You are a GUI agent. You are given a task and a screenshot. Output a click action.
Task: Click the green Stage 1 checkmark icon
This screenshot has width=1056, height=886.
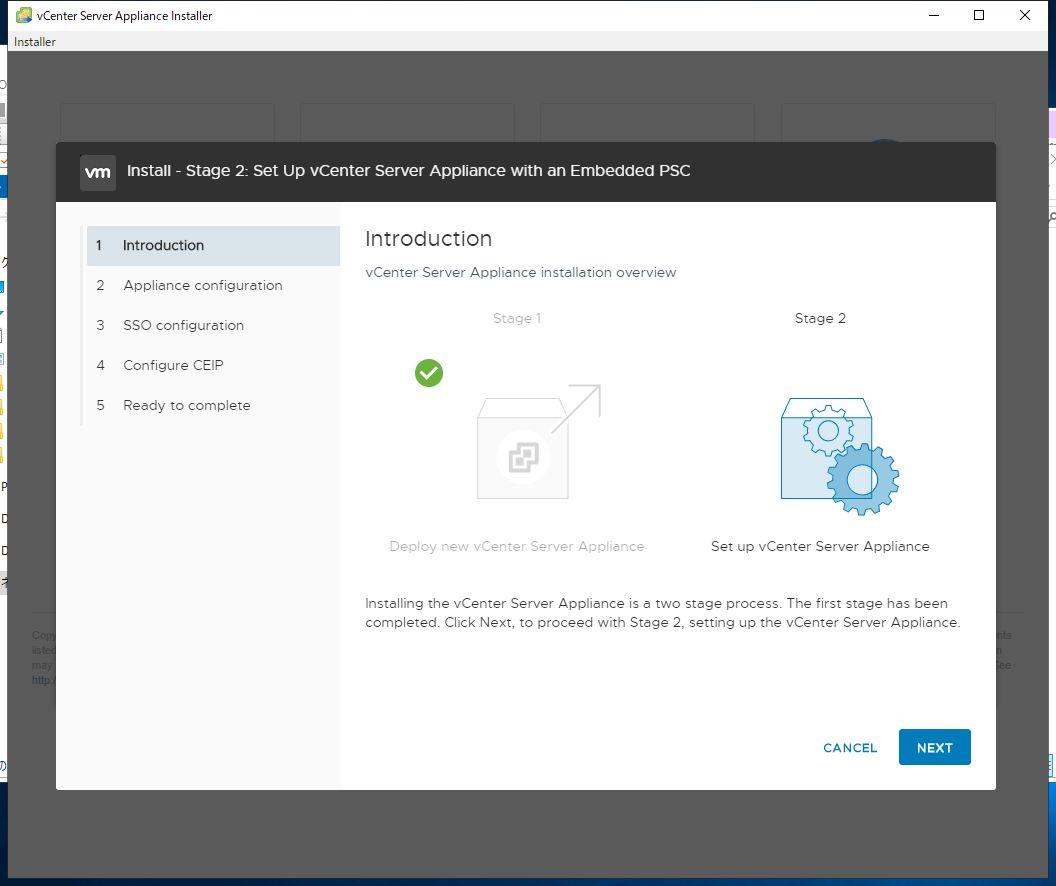click(x=429, y=373)
